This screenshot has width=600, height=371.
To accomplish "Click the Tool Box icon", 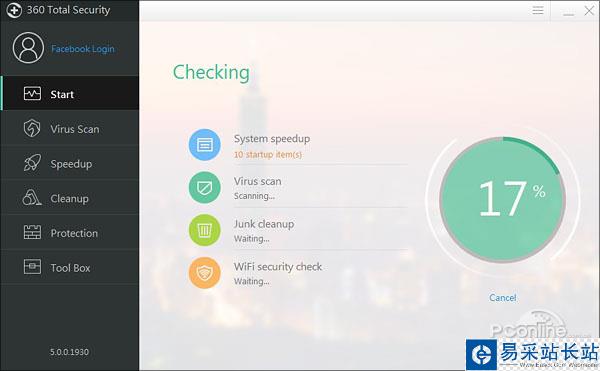I will pos(32,267).
